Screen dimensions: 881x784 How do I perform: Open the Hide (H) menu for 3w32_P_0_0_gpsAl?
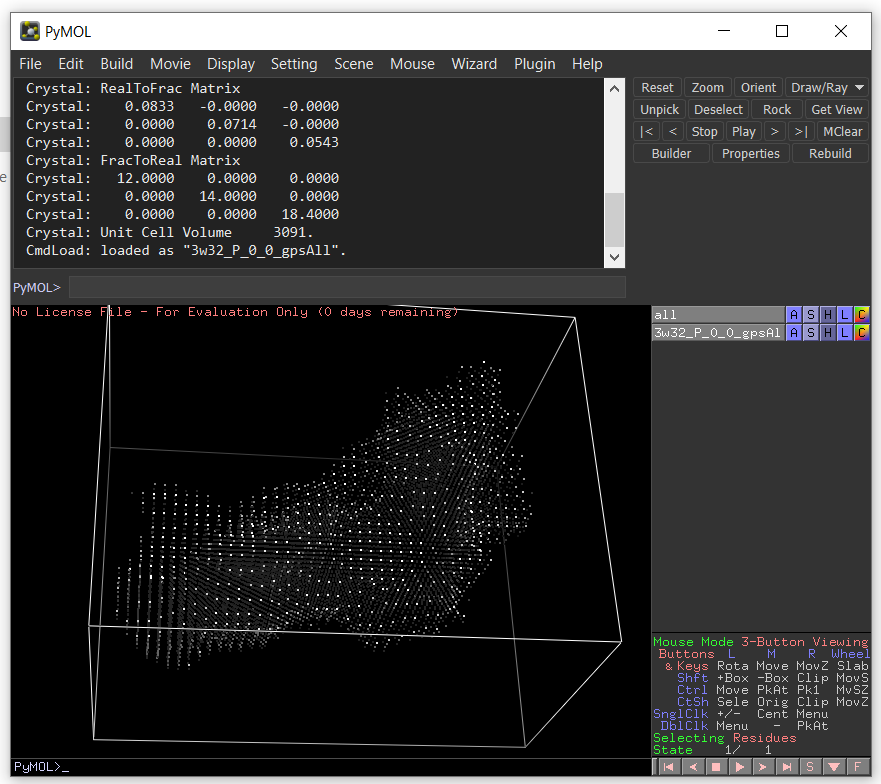[x=828, y=332]
